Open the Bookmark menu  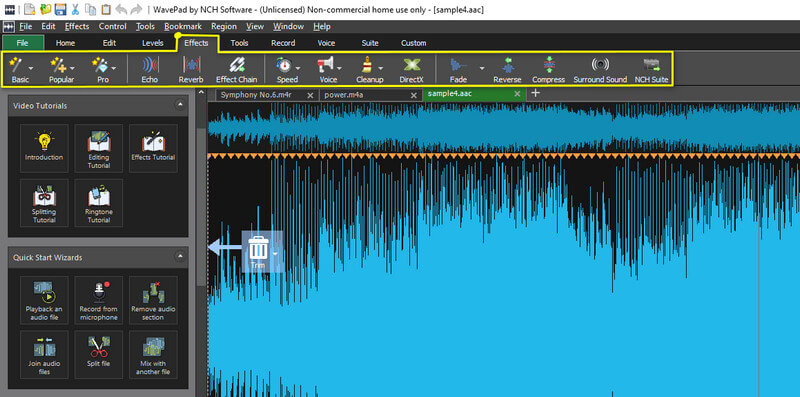point(183,27)
